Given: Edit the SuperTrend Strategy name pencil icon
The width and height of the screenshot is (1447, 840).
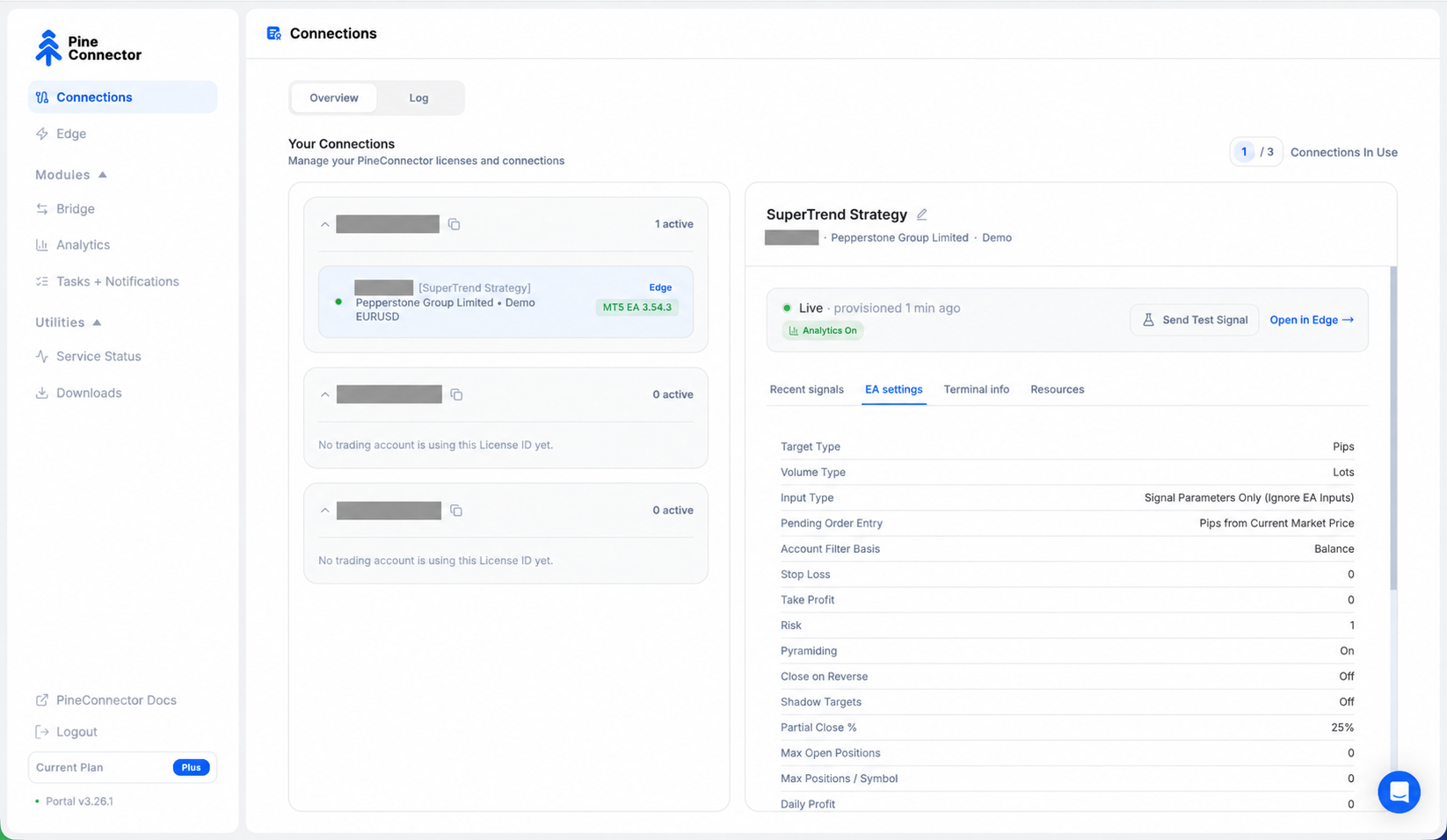Looking at the screenshot, I should 922,214.
